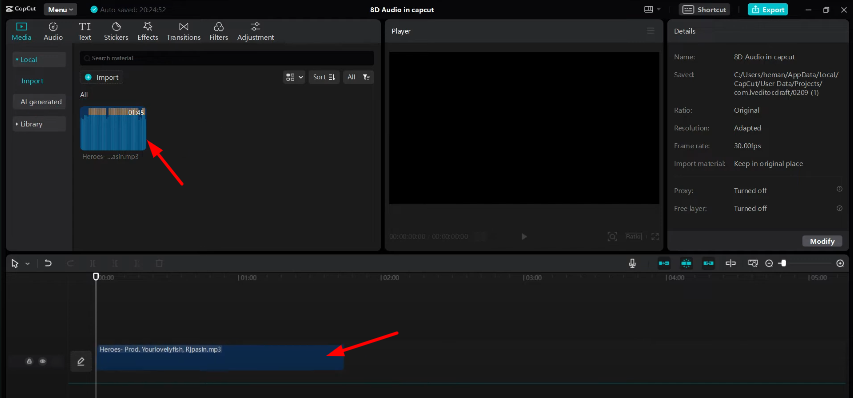Screen dimensions: 853x398
Task: Click the 'Keep in original place' value
Action: [x=768, y=164]
